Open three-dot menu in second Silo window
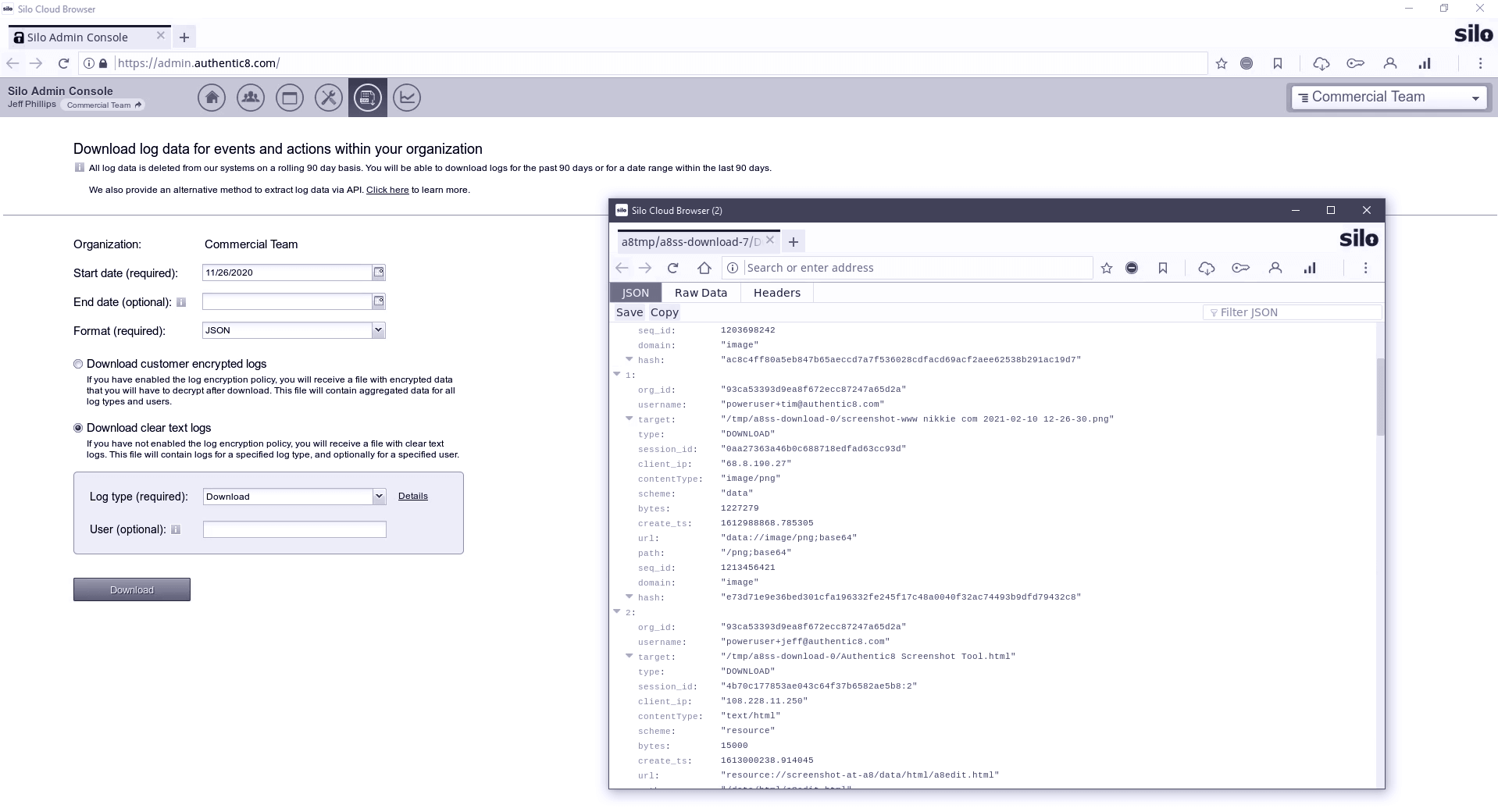This screenshot has width=1498, height=812. point(1365,268)
